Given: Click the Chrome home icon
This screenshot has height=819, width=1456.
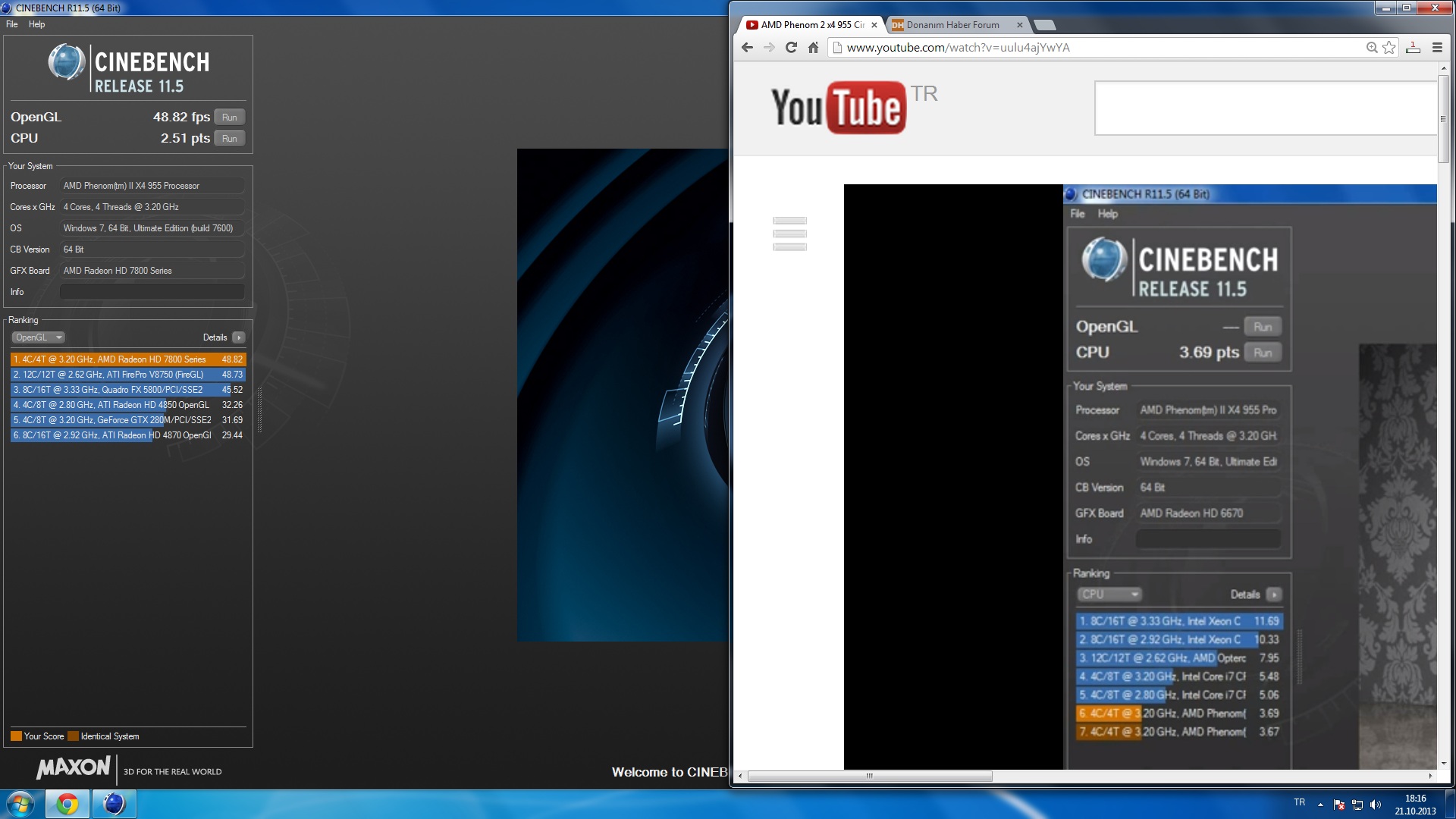Looking at the screenshot, I should [813, 48].
